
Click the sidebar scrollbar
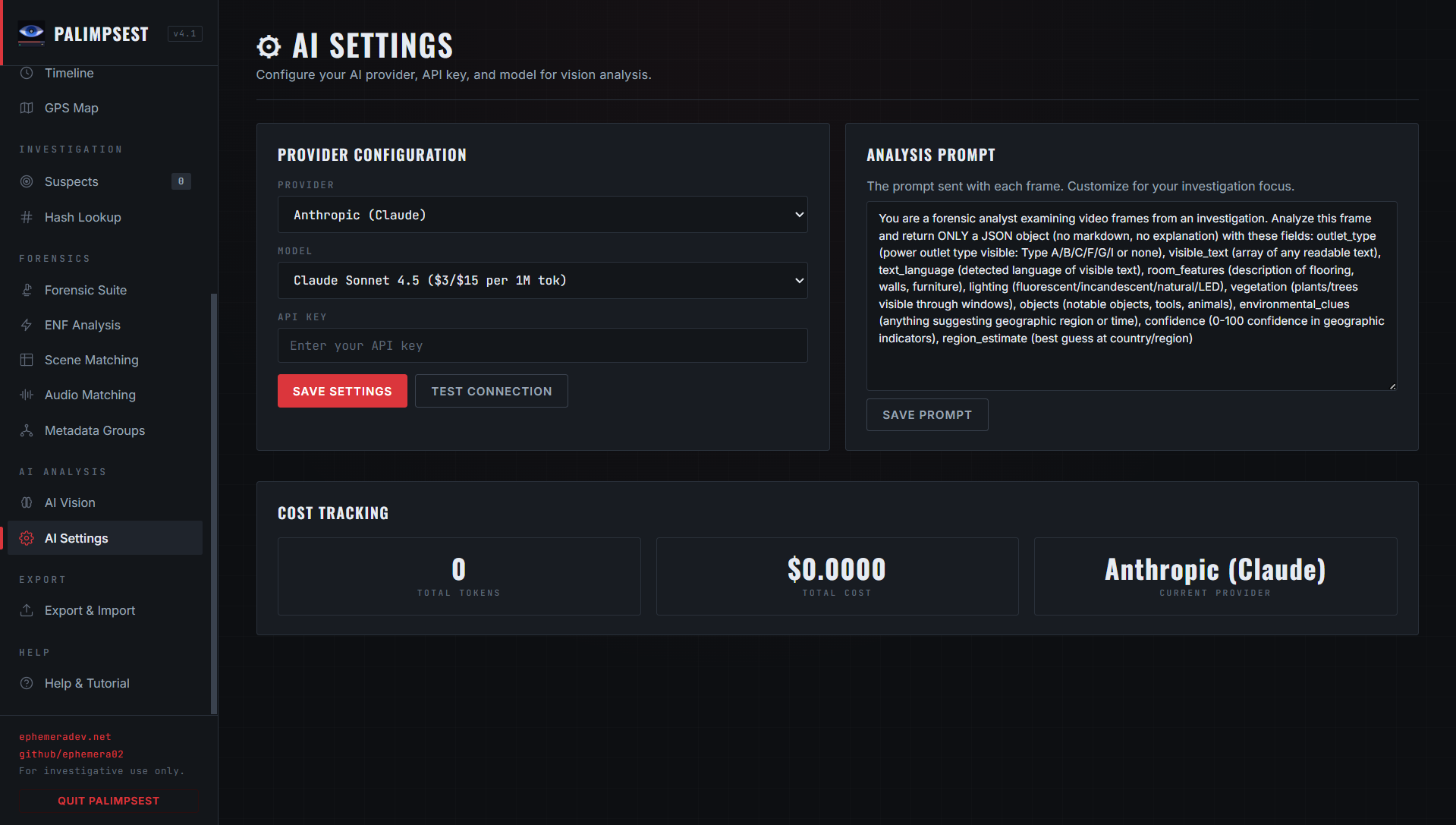pyautogui.click(x=214, y=502)
